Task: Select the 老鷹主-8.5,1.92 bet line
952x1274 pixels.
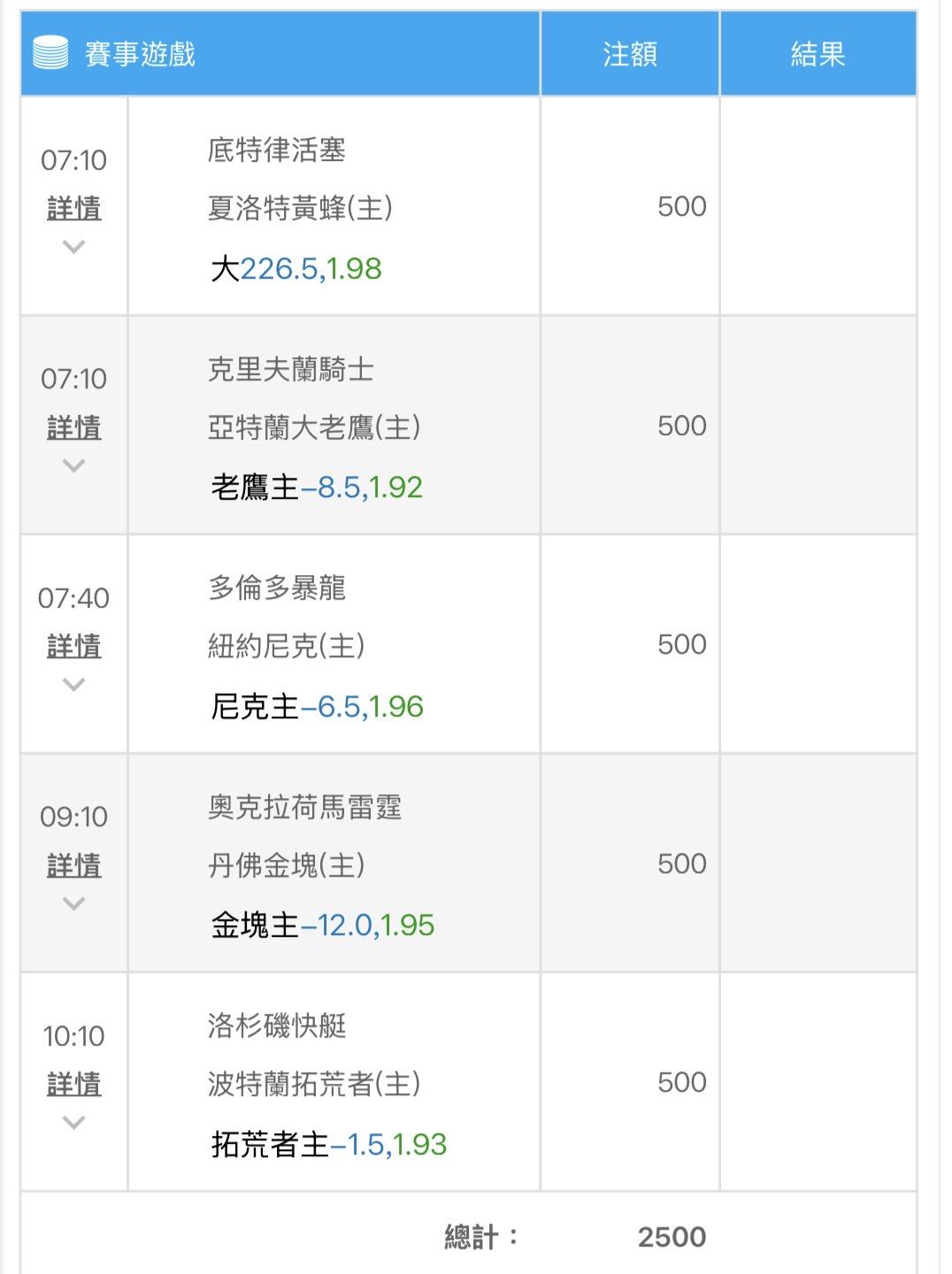Action: pos(317,487)
